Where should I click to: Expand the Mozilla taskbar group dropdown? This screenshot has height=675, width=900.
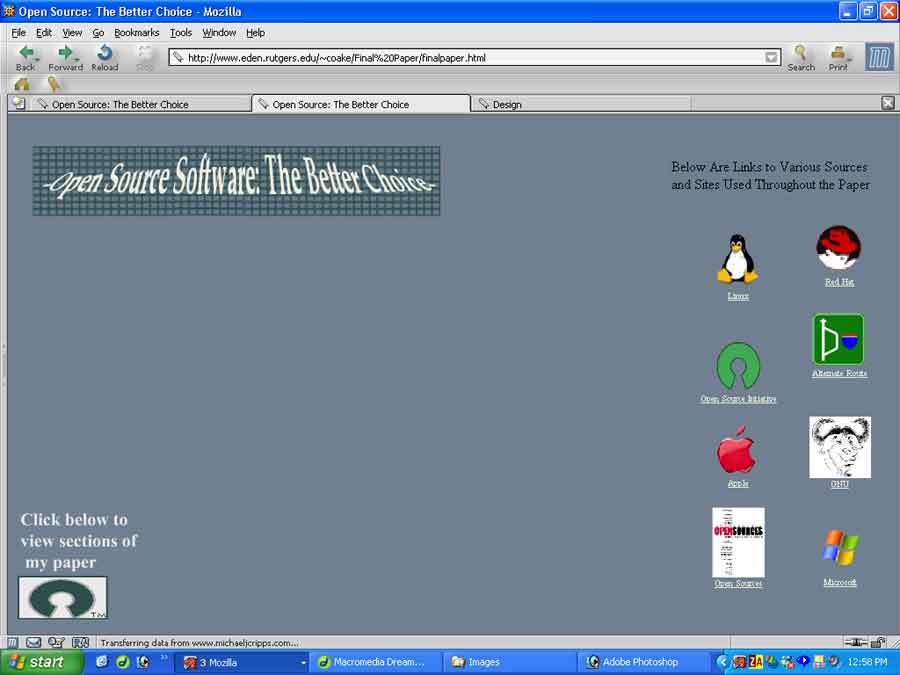tap(303, 662)
